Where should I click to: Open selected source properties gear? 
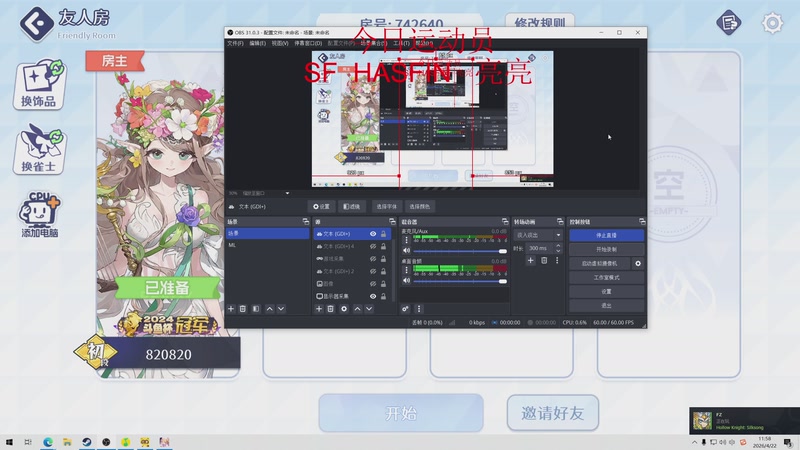pos(344,309)
